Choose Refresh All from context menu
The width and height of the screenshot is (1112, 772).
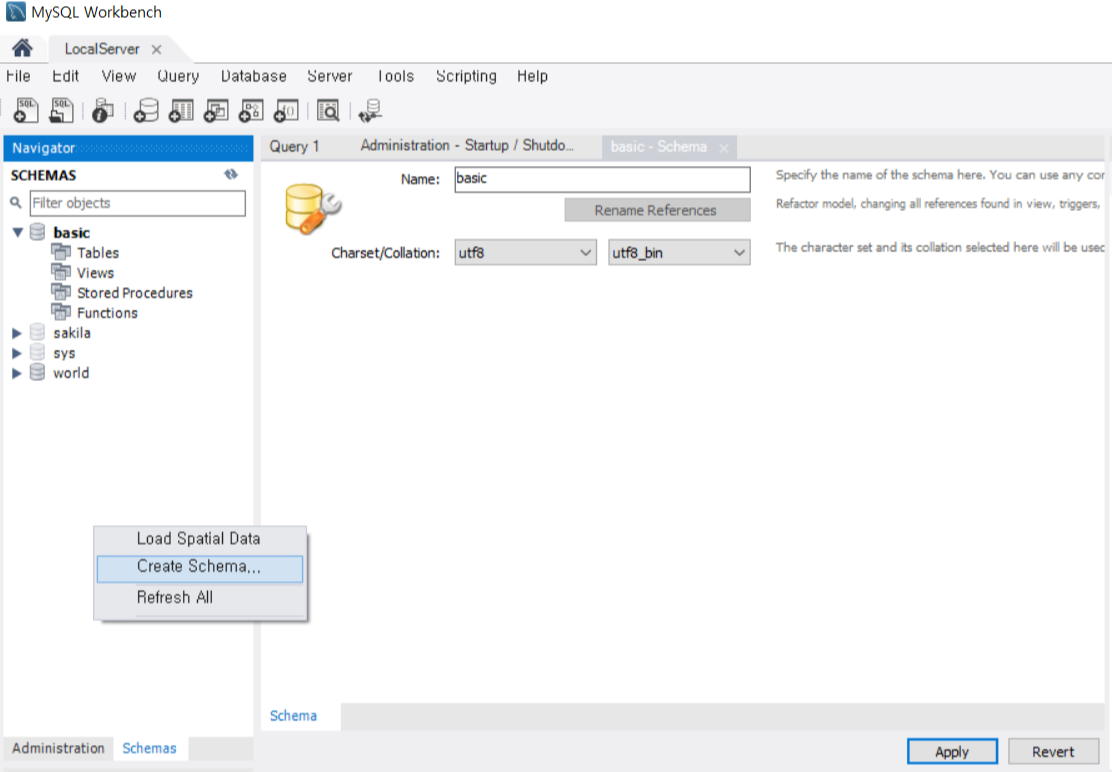(x=200, y=598)
